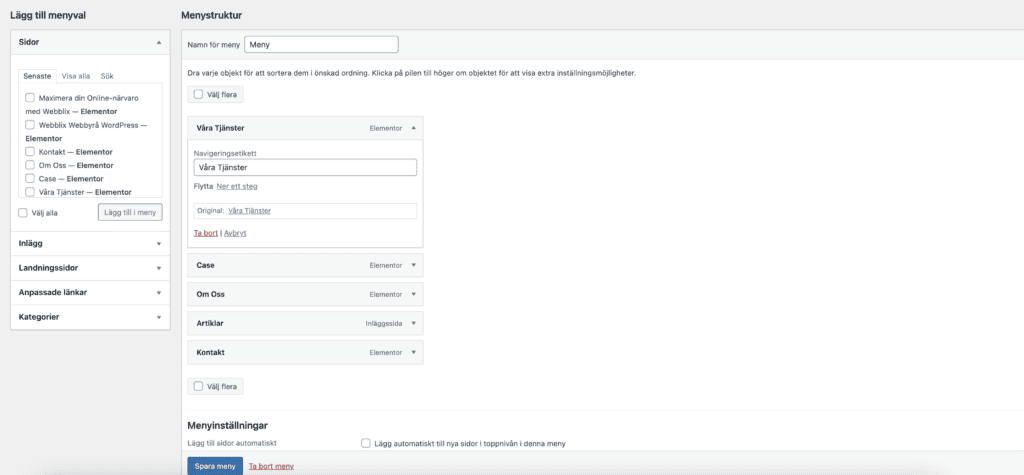Screen dimensions: 1024x475
Task: Tick the Om Oss page checkbox
Action: coord(29,165)
